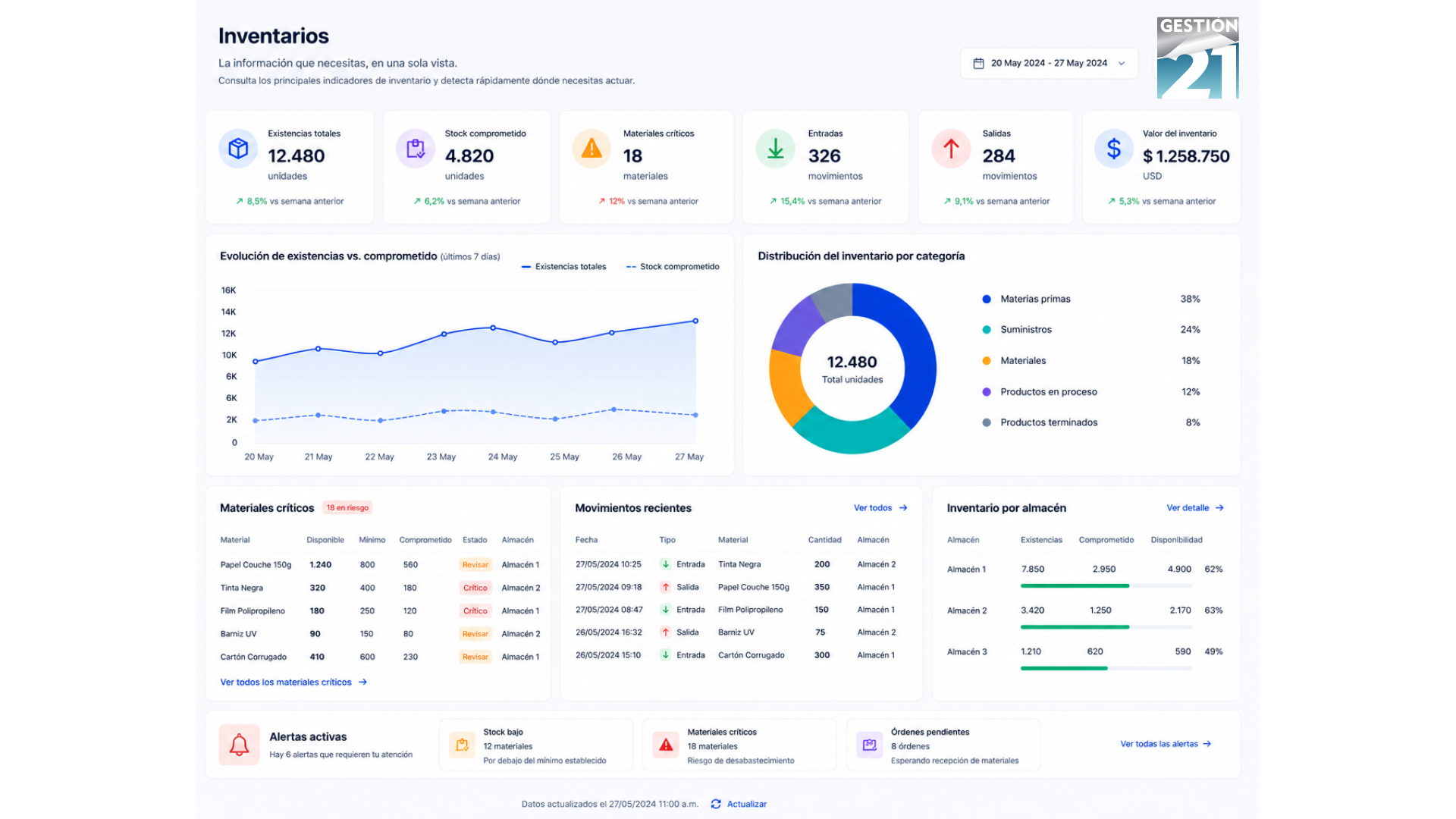The width and height of the screenshot is (1456, 819).
Task: Open the 20 May 2024 - 27 May 2024 date range dropdown
Action: 1049,64
